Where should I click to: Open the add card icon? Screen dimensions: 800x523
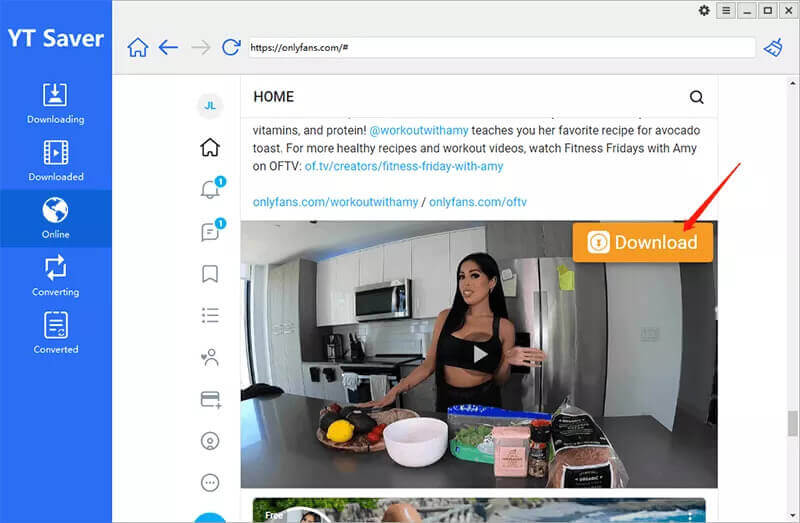pyautogui.click(x=210, y=399)
